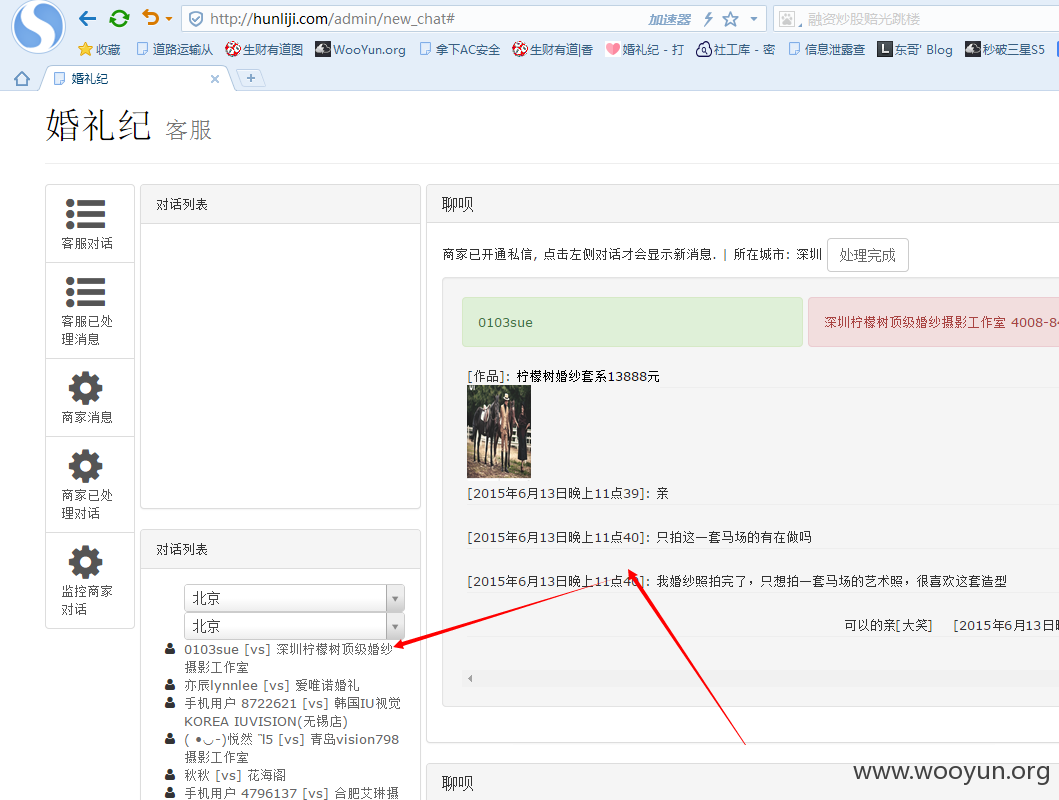Open the second 北京 city dropdown
The width and height of the screenshot is (1059, 800).
click(x=294, y=626)
